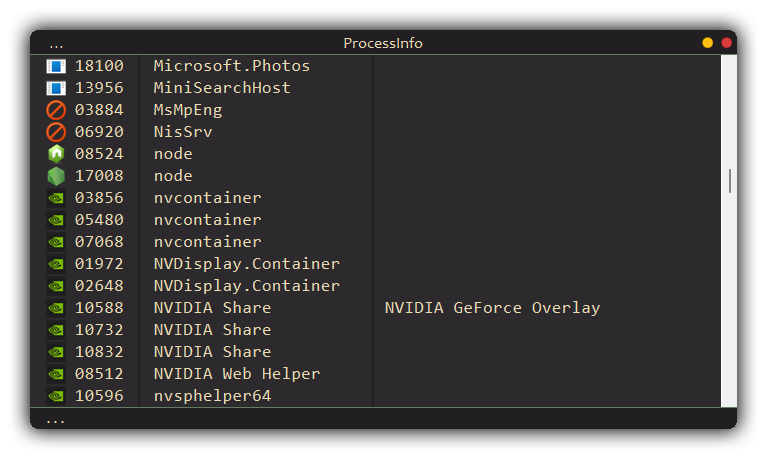Click the node icon for PID 08524
Screen dimensions: 767x459
[x=56, y=154]
